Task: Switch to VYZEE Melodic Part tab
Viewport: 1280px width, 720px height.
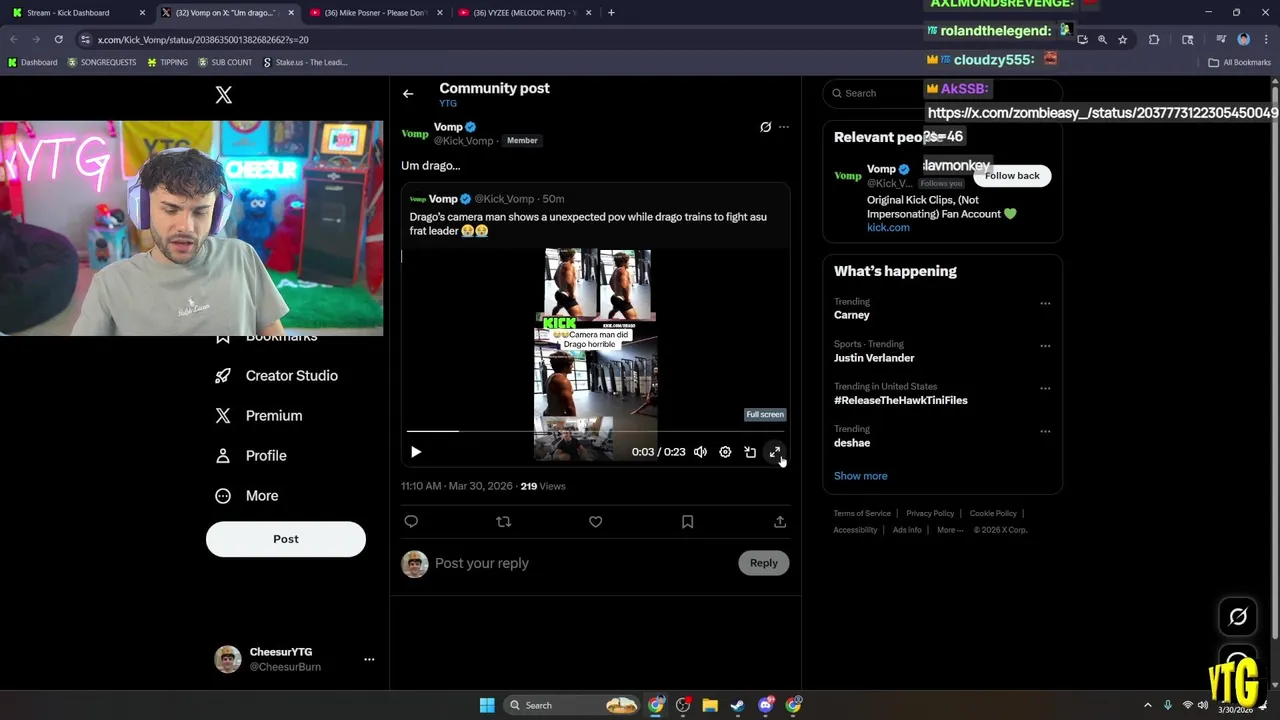Action: click(x=523, y=13)
